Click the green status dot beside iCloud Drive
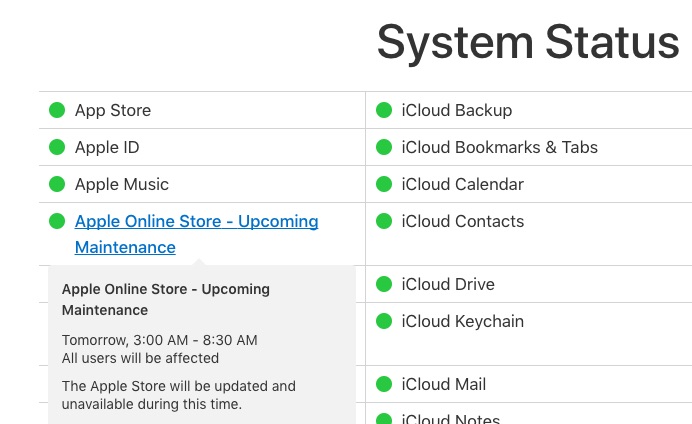The height and width of the screenshot is (424, 692). point(384,284)
